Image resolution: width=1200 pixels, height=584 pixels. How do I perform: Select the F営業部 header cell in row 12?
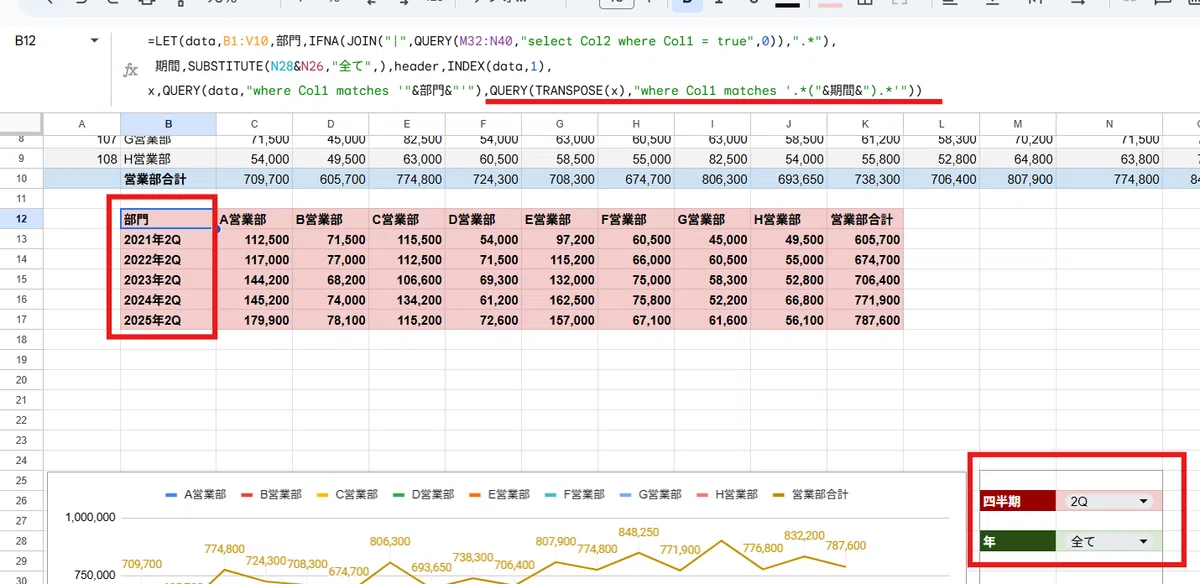[636, 219]
